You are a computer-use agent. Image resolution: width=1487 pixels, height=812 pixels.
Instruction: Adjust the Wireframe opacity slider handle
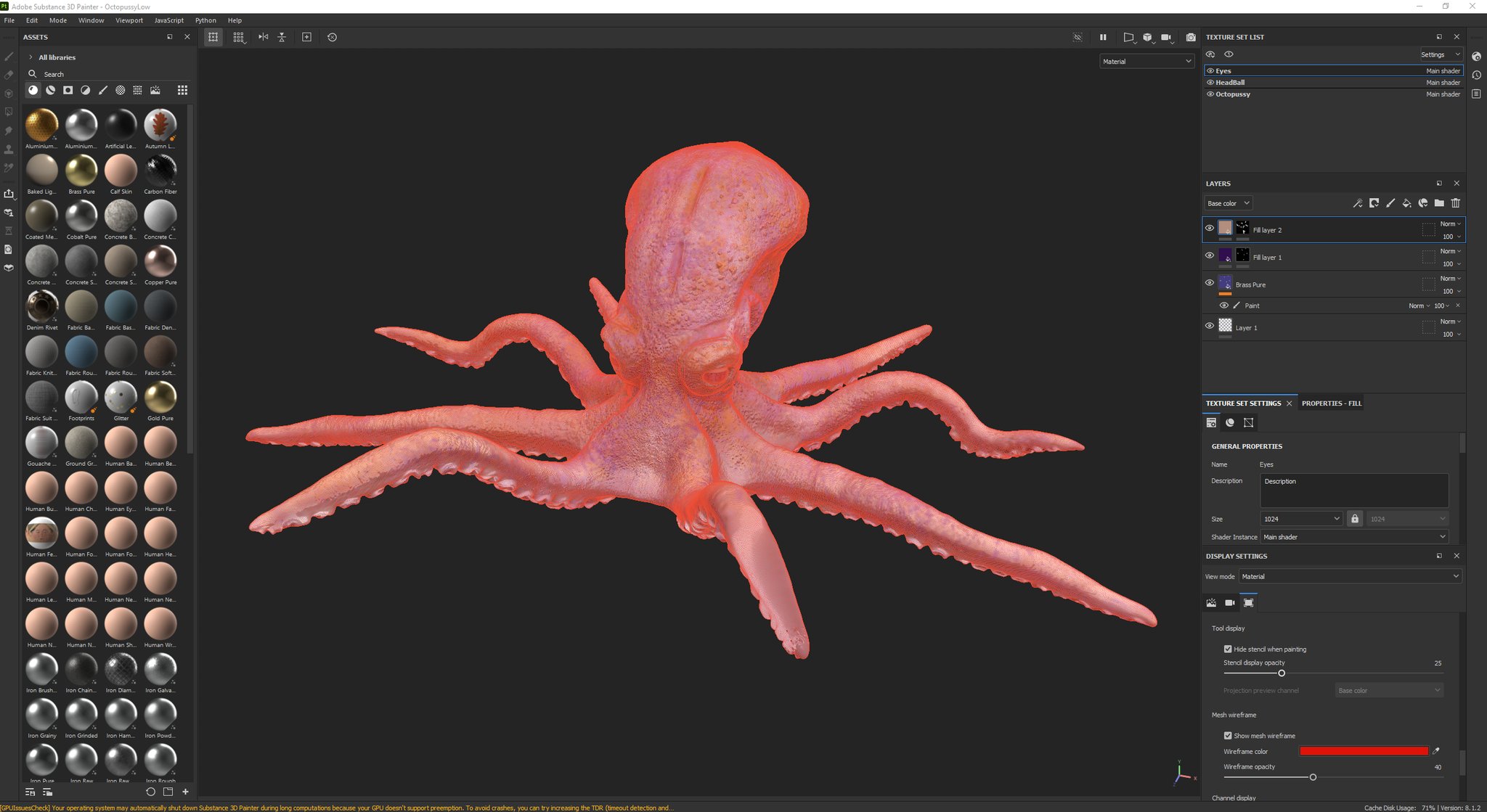point(1313,777)
